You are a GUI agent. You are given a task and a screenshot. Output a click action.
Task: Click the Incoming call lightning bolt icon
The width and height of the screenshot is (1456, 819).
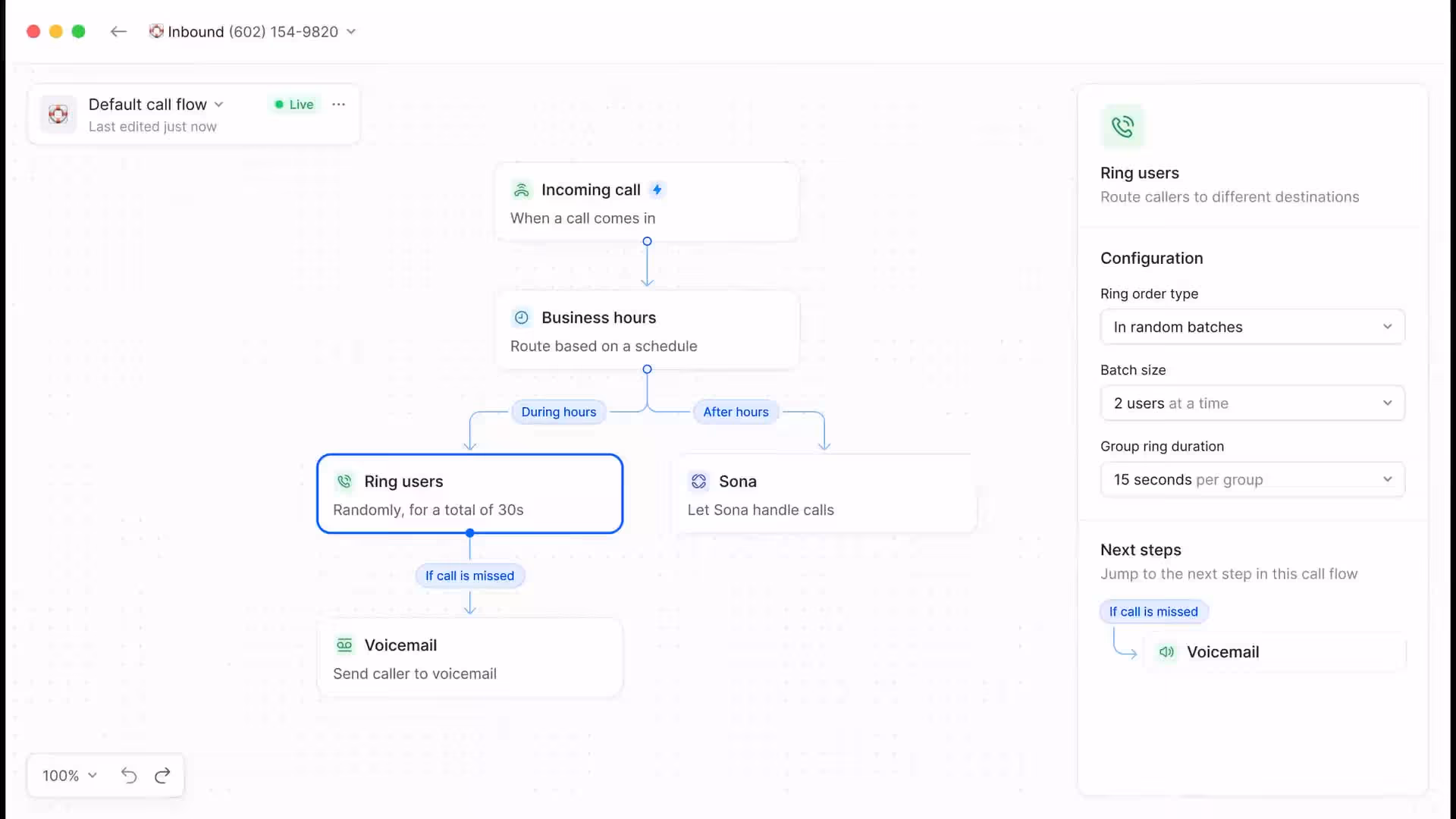[657, 190]
